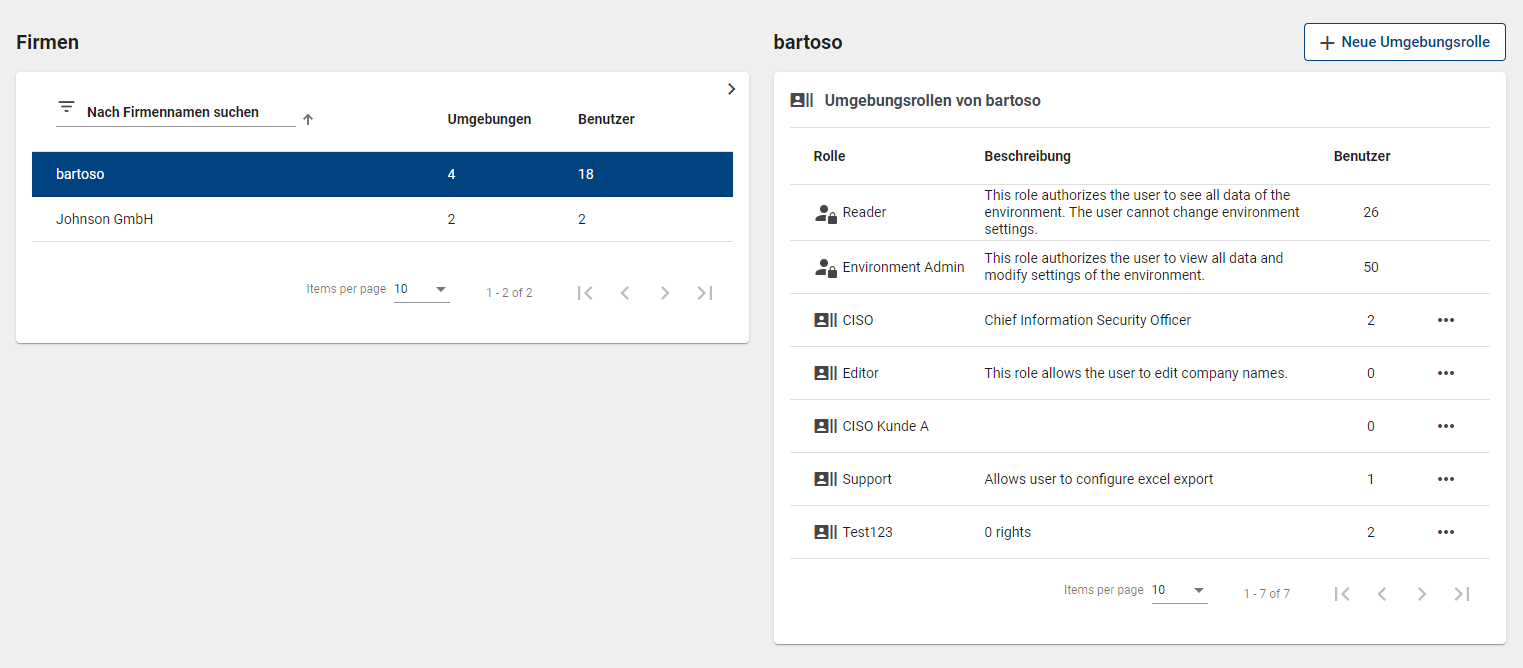
Task: Go to first page of roles table
Action: click(x=1342, y=594)
